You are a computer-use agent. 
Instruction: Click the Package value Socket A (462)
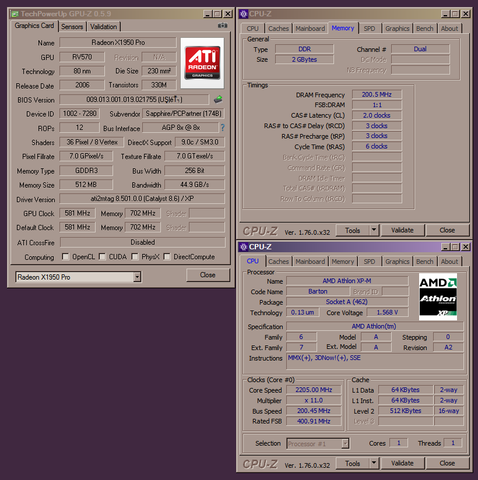click(x=347, y=302)
